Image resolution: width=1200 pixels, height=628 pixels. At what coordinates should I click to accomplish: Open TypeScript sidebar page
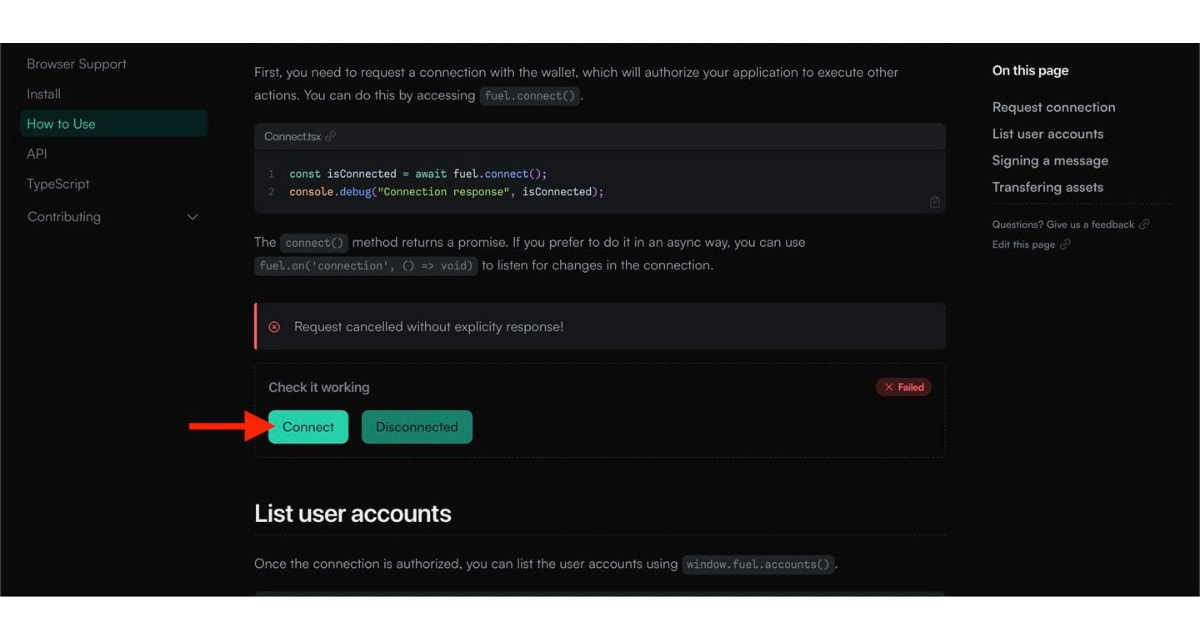[x=58, y=184]
